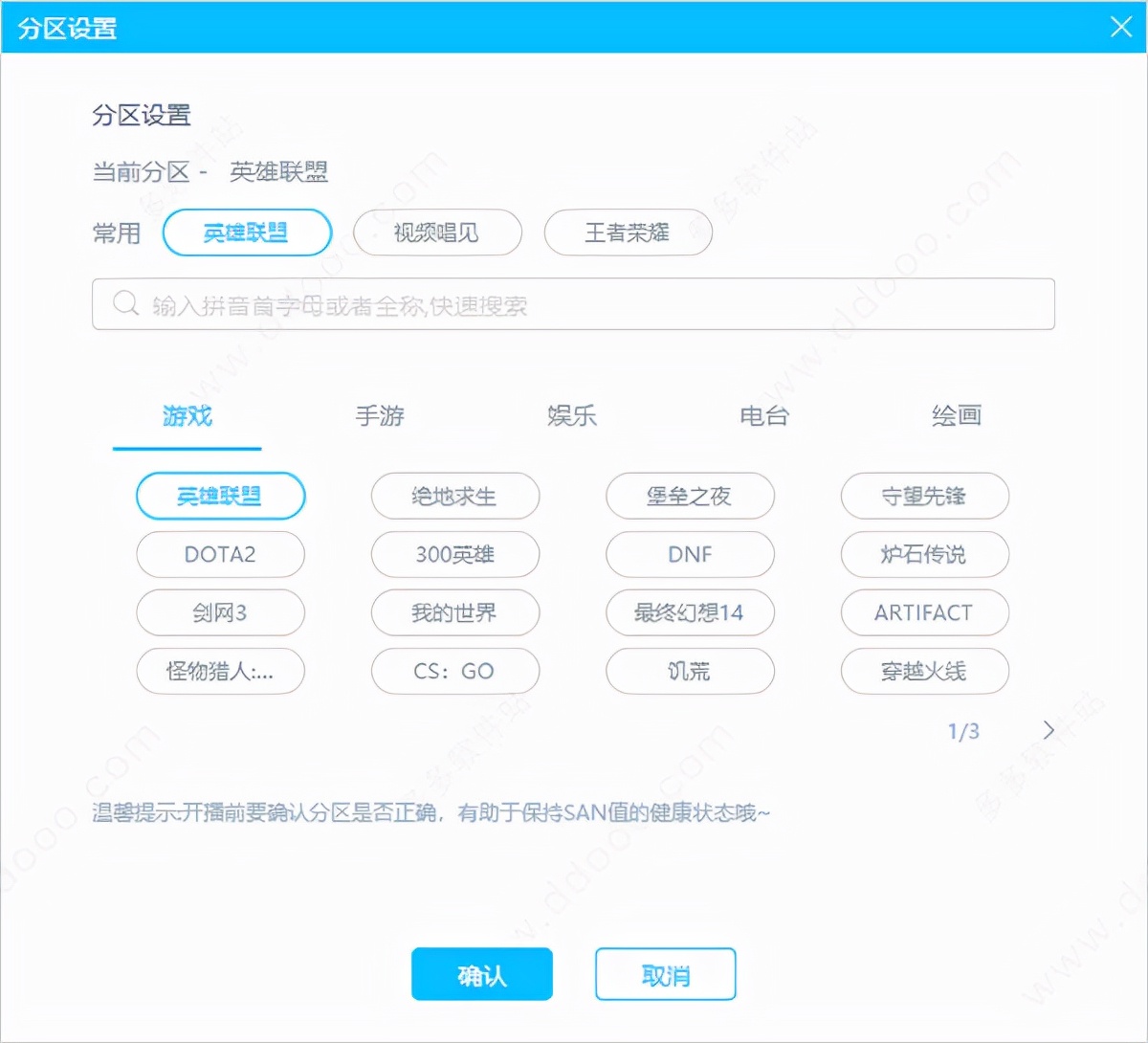Screen dimensions: 1148x1043
Task: Switch to the 娱乐 tab
Action: [572, 417]
